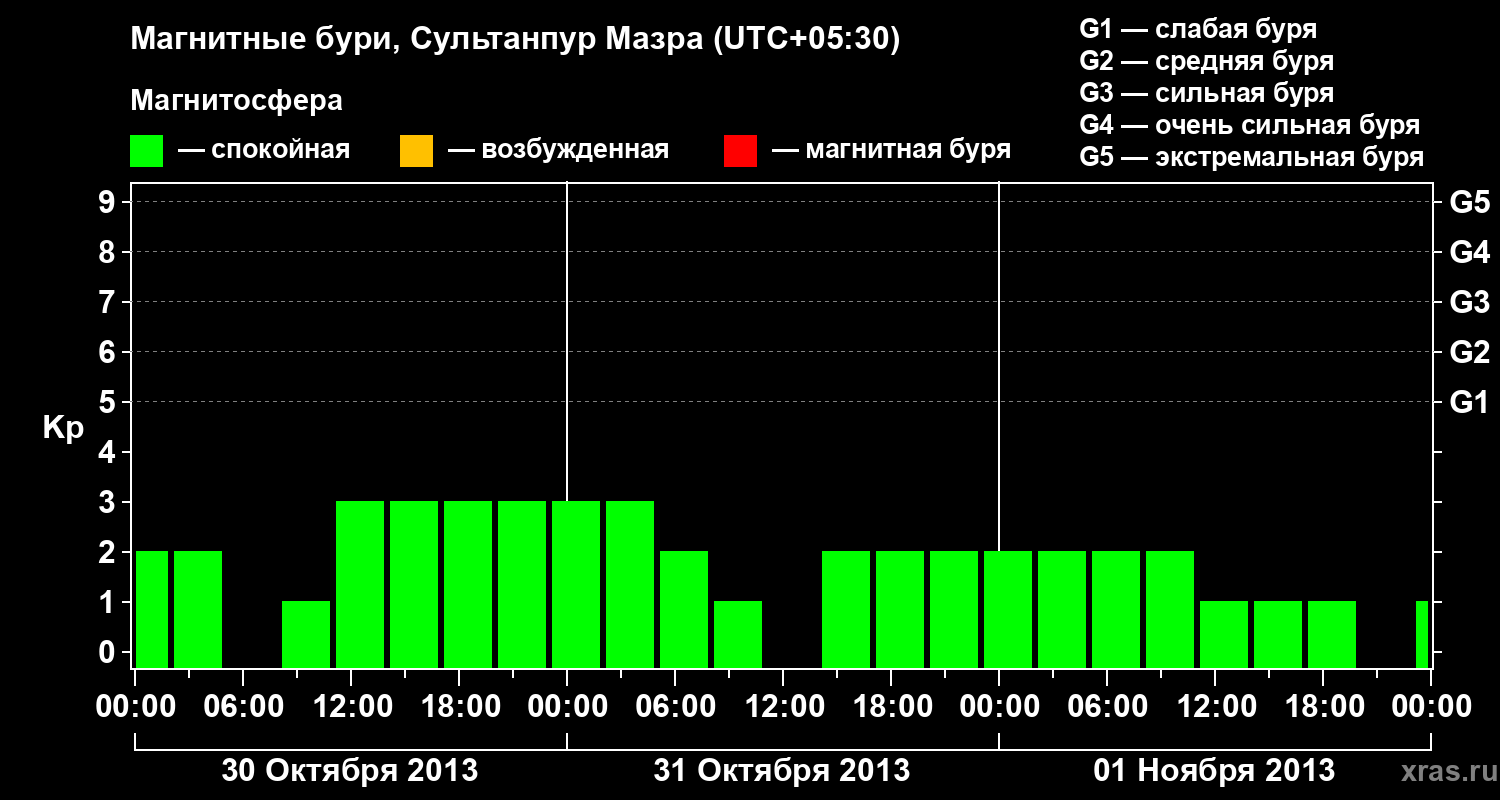Click the first Kp 2 bar on 30 October
Image resolution: width=1500 pixels, height=800 pixels.
pos(152,609)
